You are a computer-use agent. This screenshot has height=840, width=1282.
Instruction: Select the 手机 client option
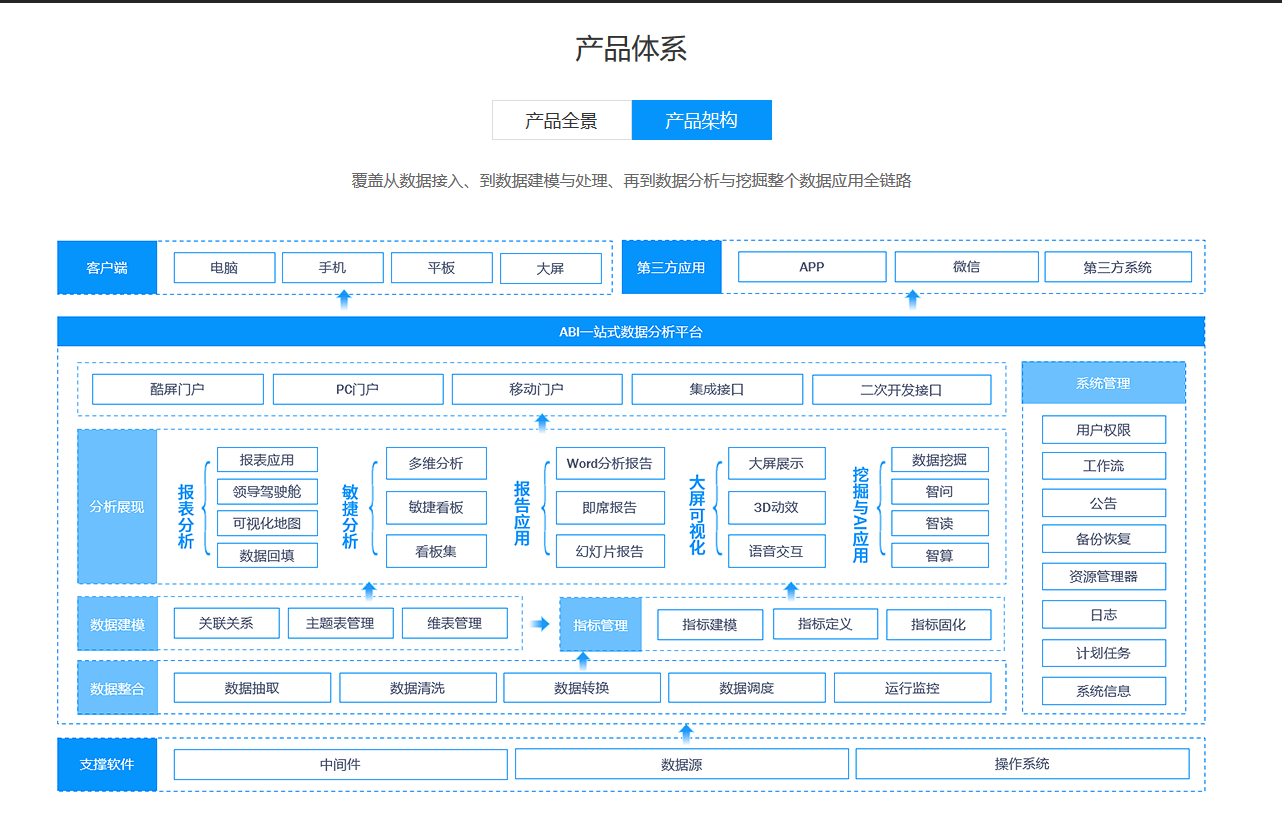(x=333, y=267)
